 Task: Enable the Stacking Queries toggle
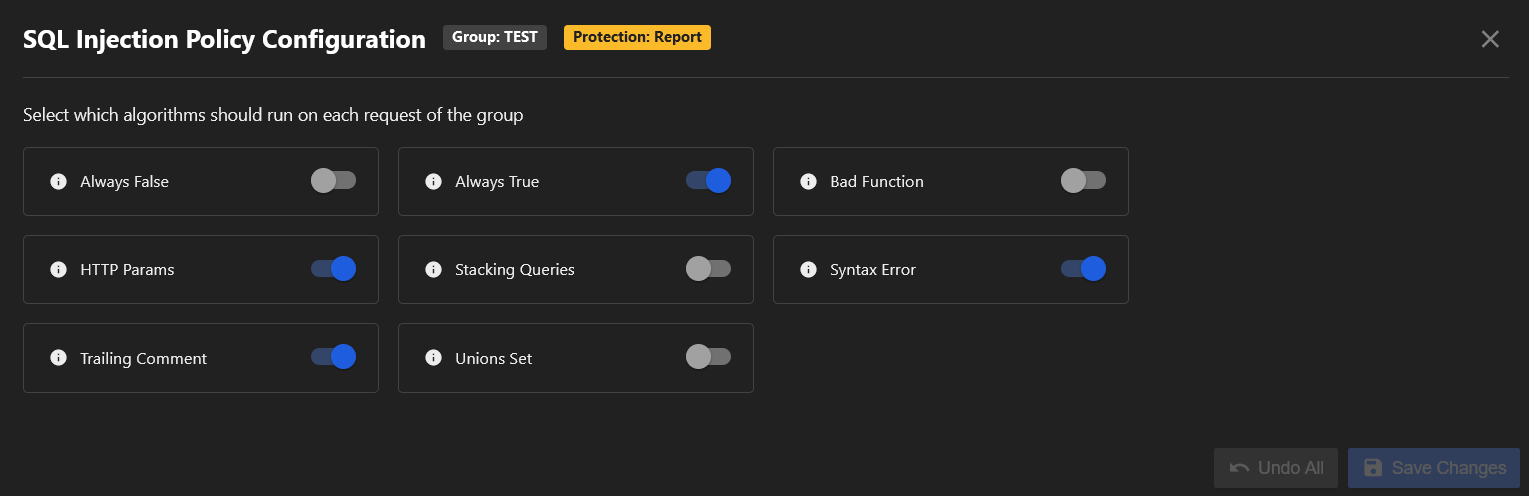[x=708, y=269]
